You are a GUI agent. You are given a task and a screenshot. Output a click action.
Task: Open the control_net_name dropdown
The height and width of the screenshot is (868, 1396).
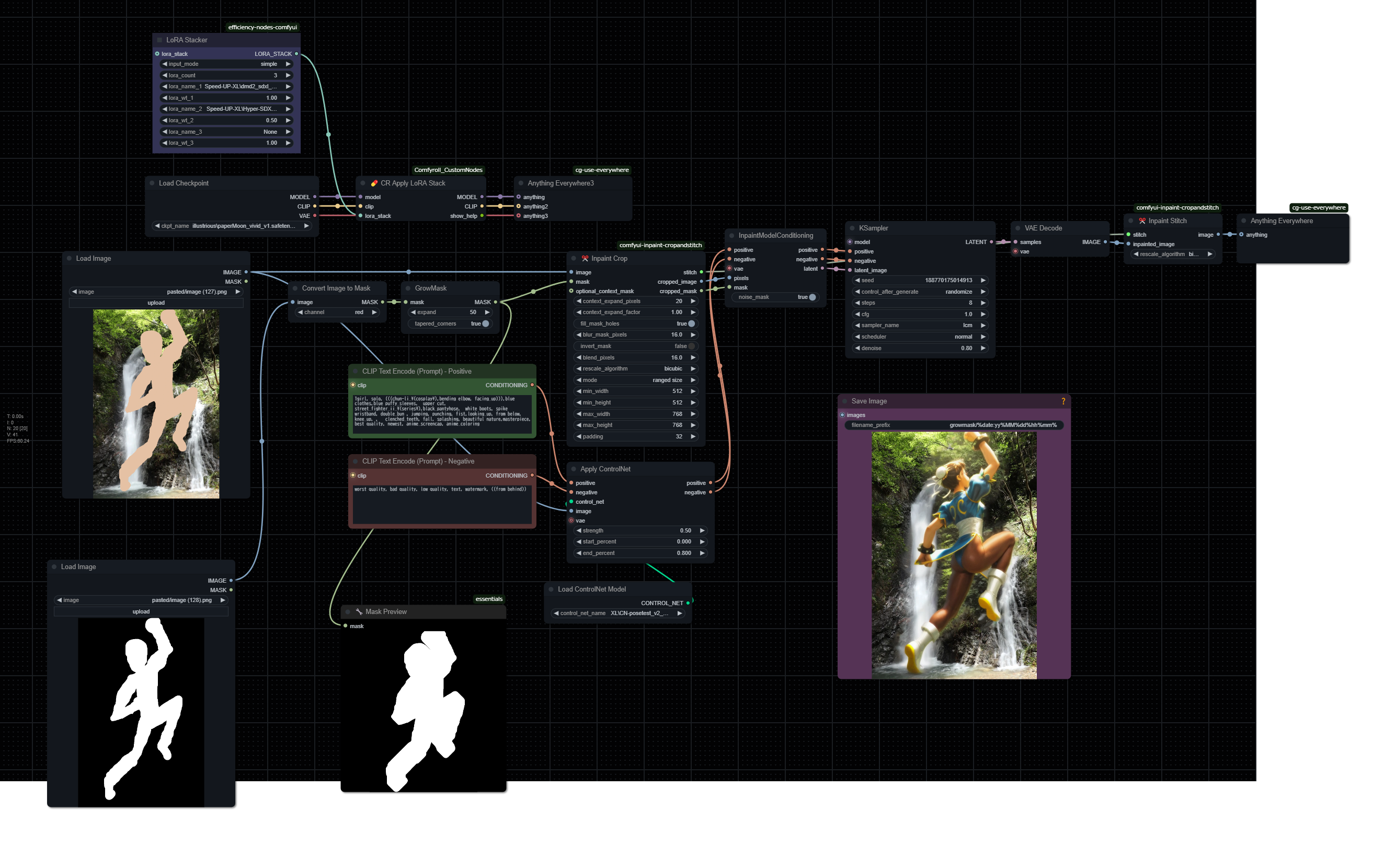618,613
